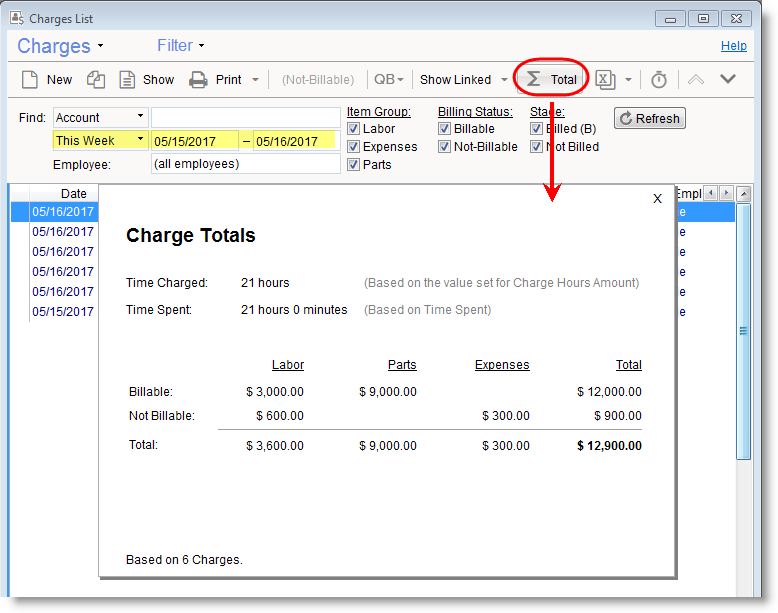This screenshot has height=613, width=778.
Task: Open the Show Linked dropdown
Action: [x=464, y=80]
